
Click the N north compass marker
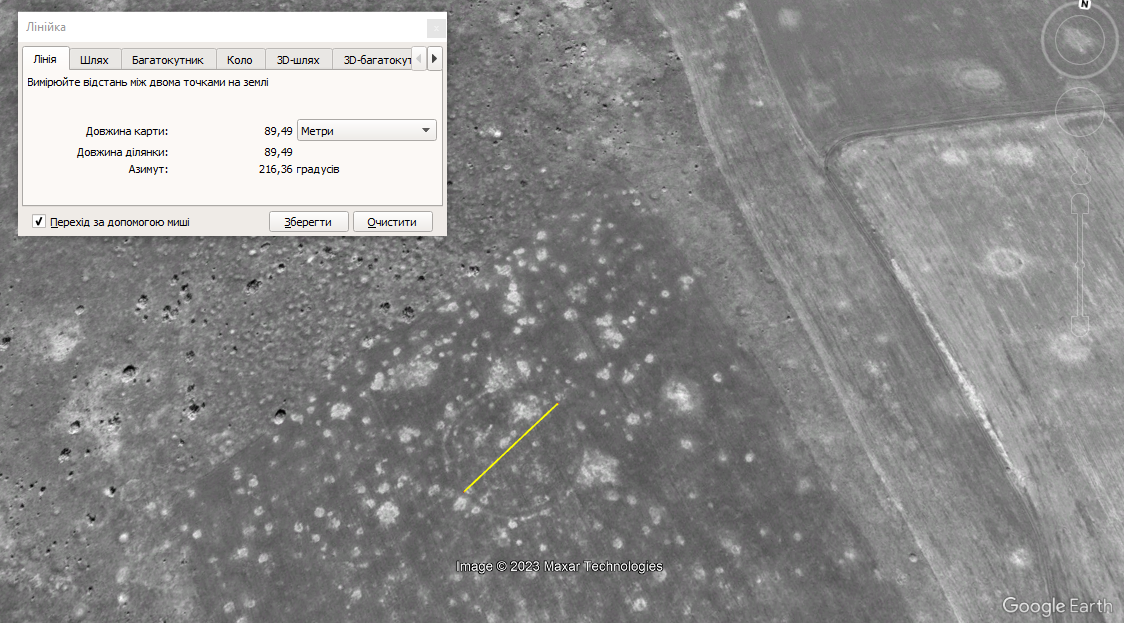pyautogui.click(x=1085, y=4)
